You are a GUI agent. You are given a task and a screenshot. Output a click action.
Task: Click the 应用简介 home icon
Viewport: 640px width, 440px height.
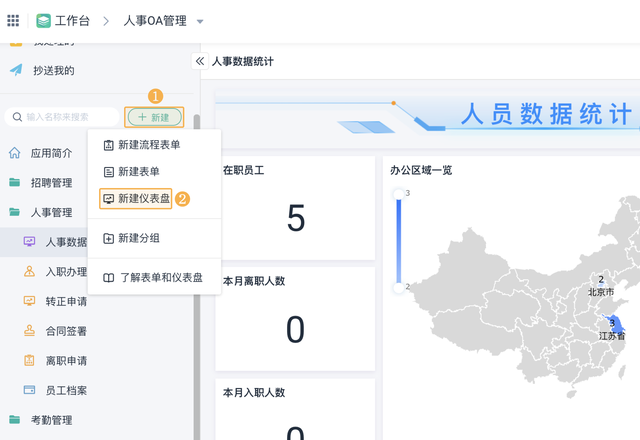(15, 153)
